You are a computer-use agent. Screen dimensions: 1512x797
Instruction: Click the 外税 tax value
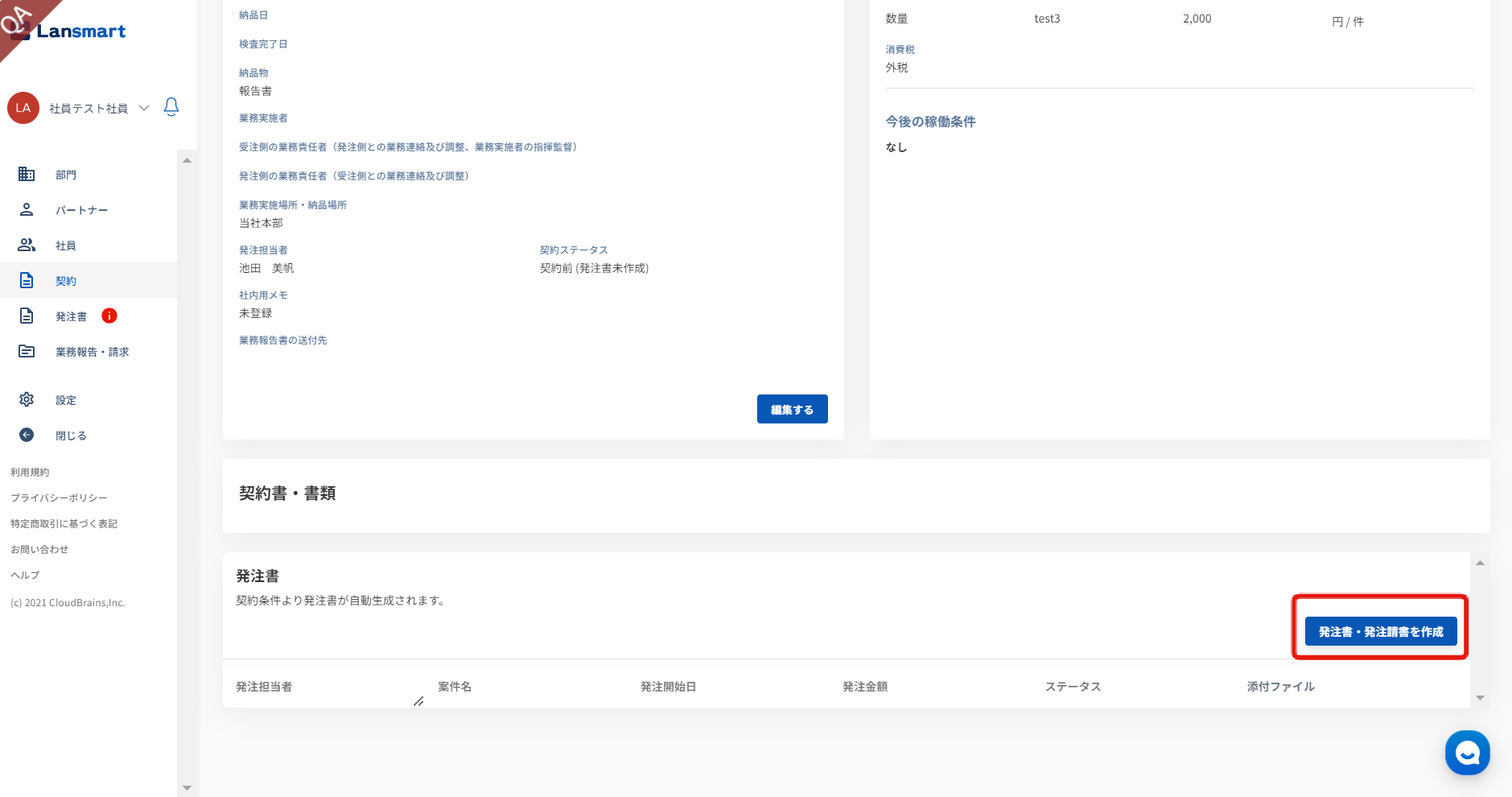896,68
